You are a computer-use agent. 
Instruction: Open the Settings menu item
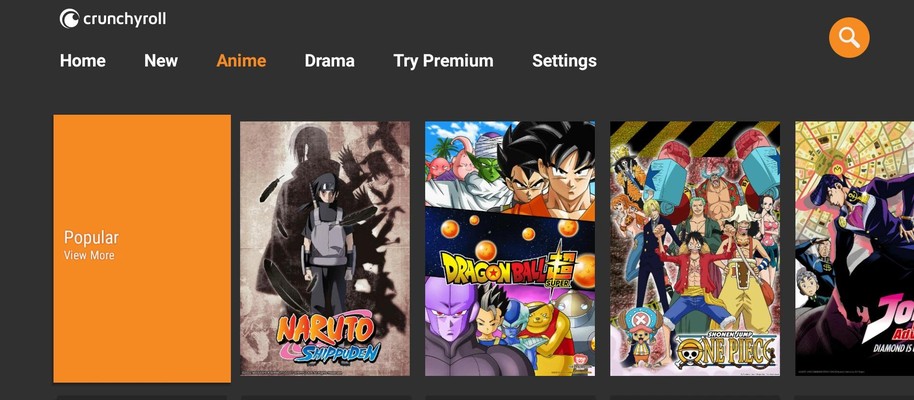(x=564, y=61)
